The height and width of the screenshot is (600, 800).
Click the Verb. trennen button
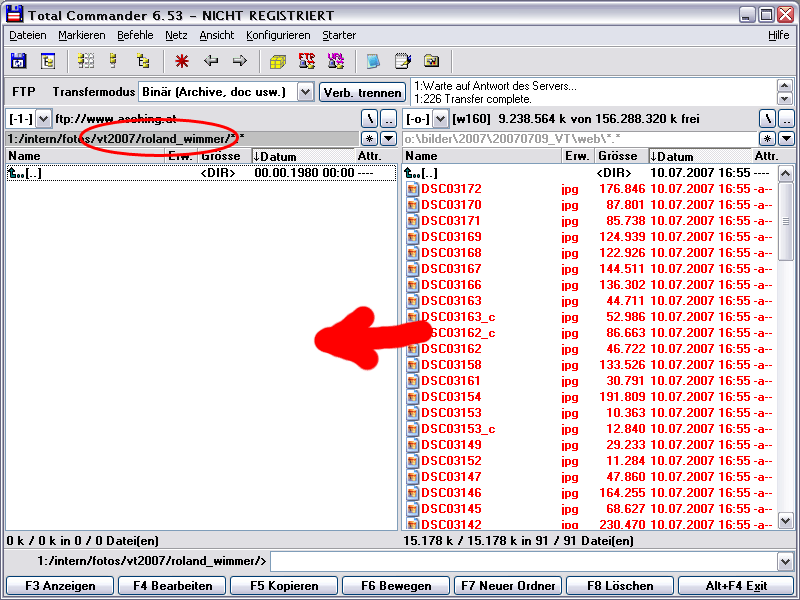point(362,92)
